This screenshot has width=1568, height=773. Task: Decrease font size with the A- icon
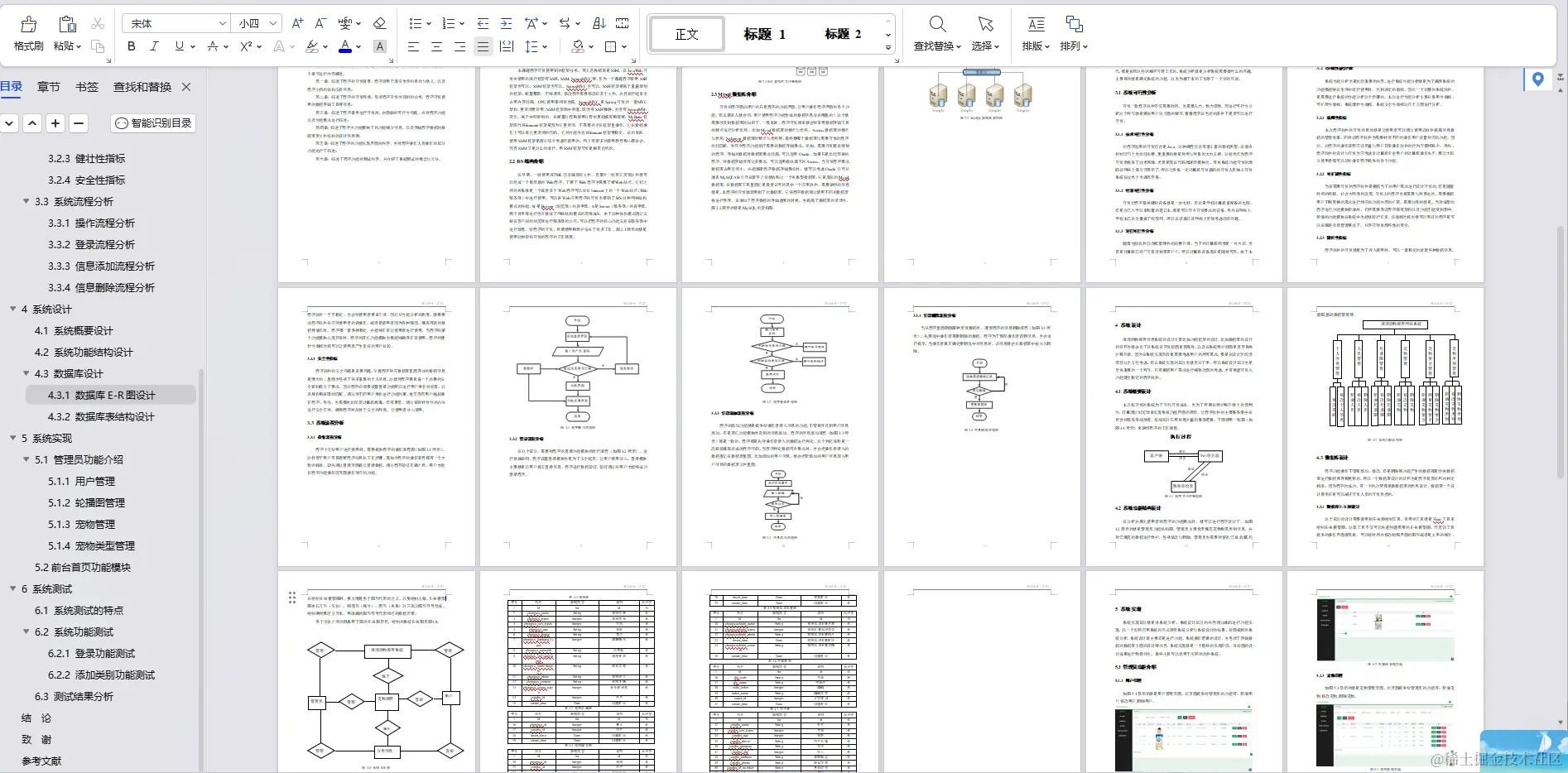320,23
